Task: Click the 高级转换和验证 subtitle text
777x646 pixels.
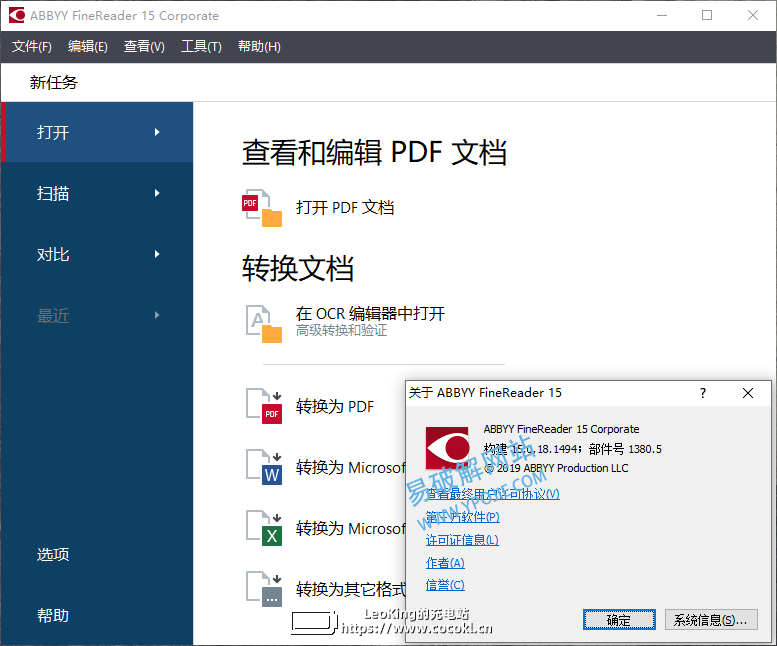Action: [341, 330]
